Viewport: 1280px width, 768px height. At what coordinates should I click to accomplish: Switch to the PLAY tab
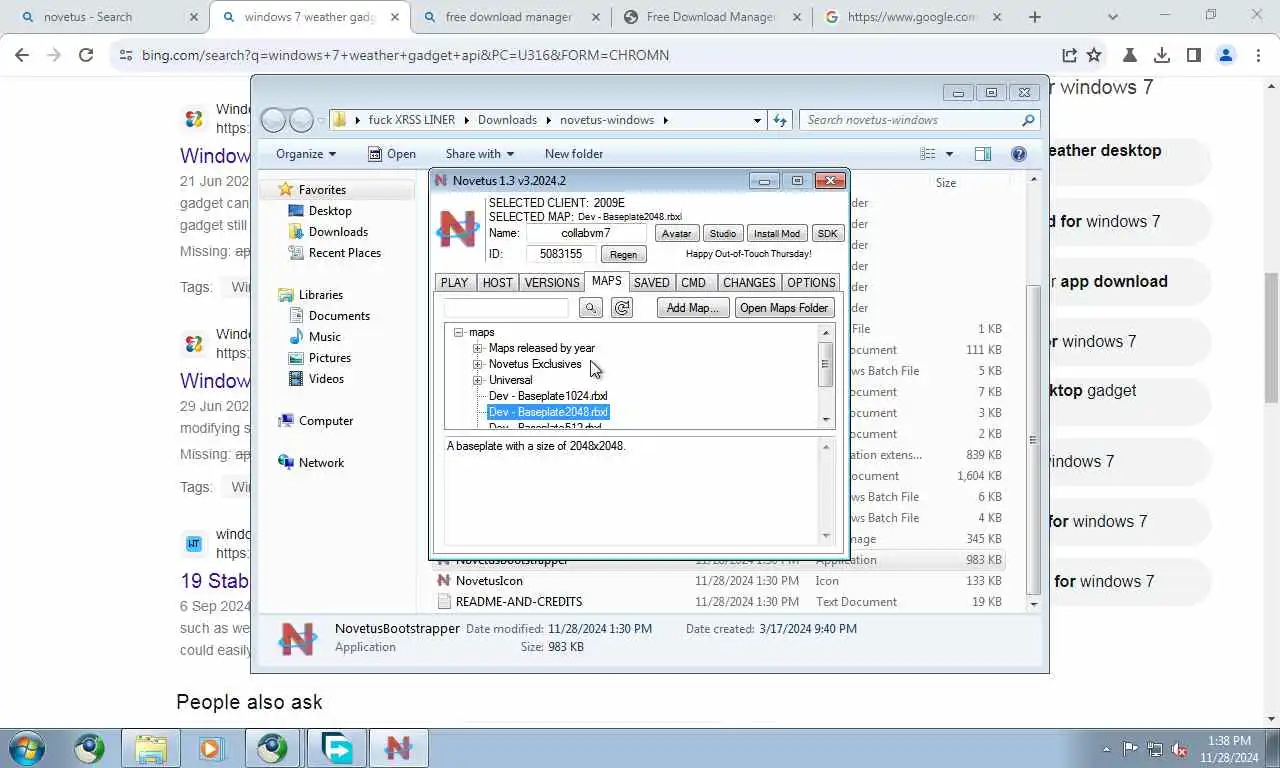[454, 283]
